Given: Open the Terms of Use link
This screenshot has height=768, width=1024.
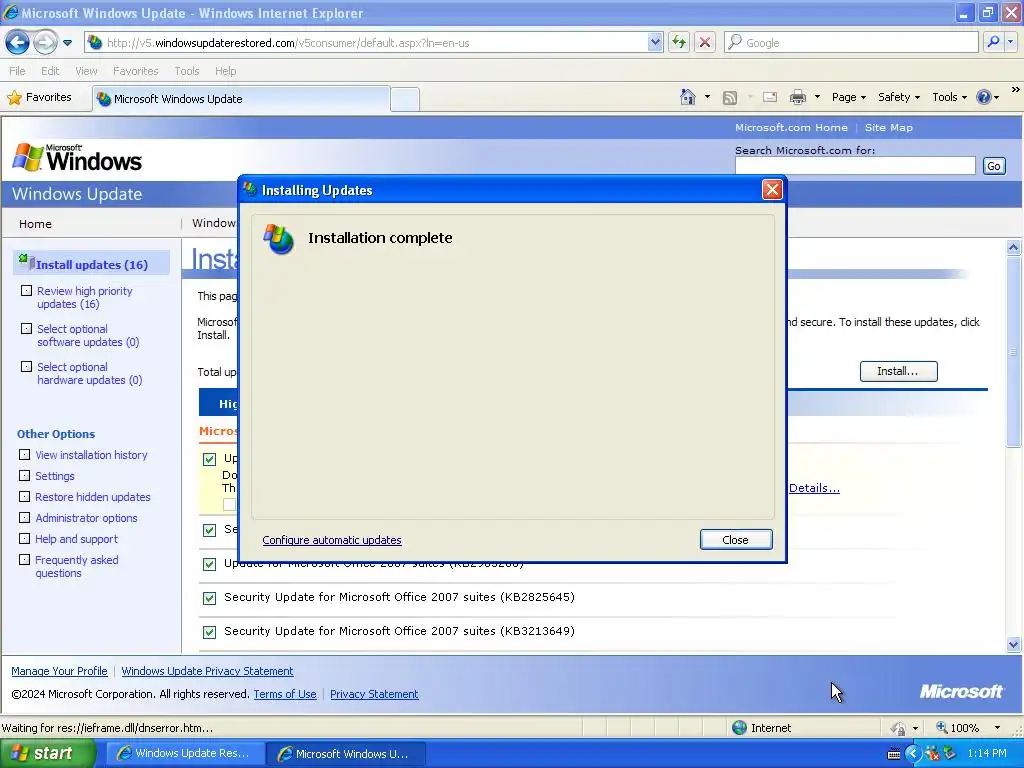Looking at the screenshot, I should pos(285,694).
